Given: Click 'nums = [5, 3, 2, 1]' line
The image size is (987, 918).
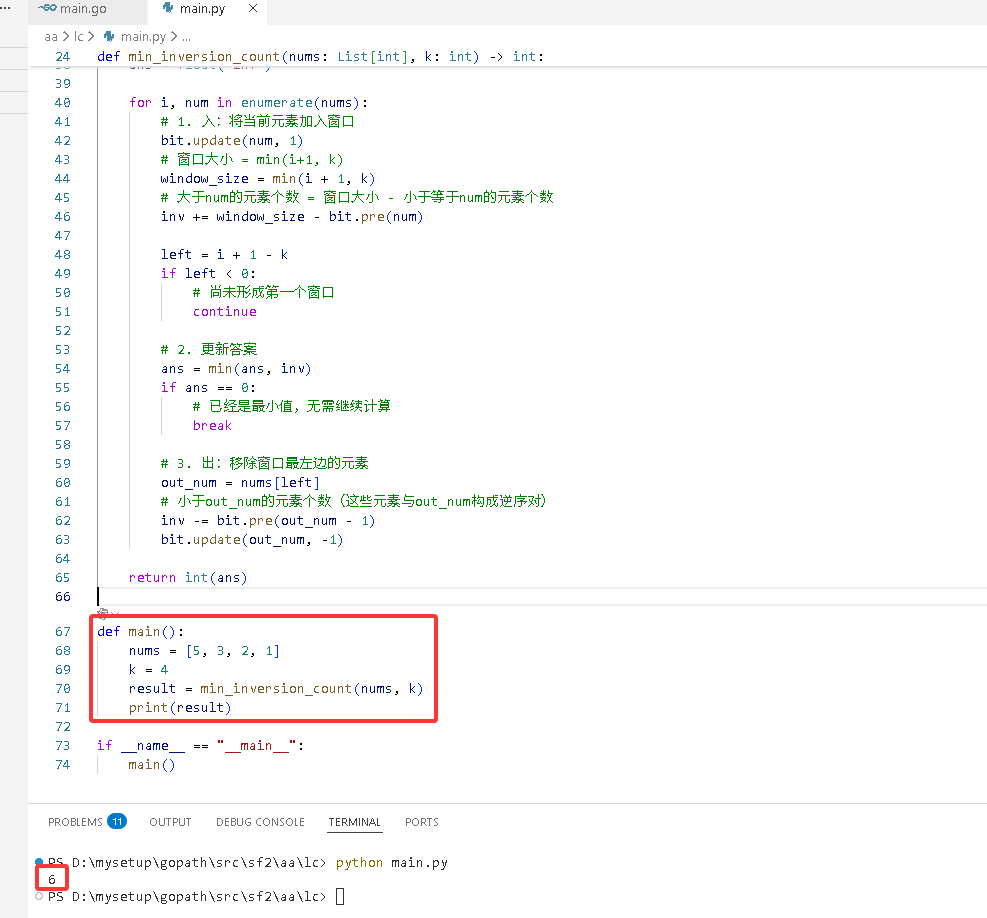Looking at the screenshot, I should pos(204,650).
